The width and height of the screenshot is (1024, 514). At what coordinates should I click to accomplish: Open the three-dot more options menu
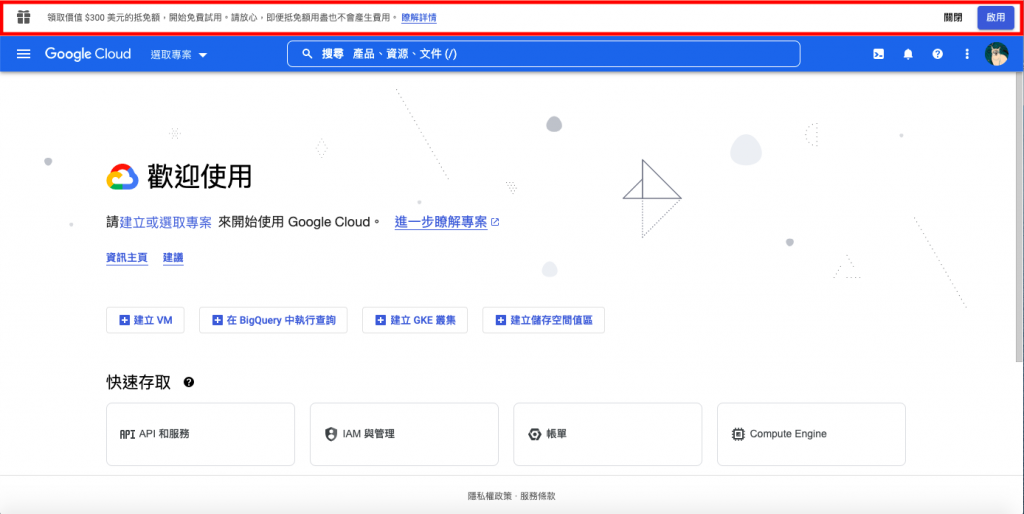click(967, 54)
